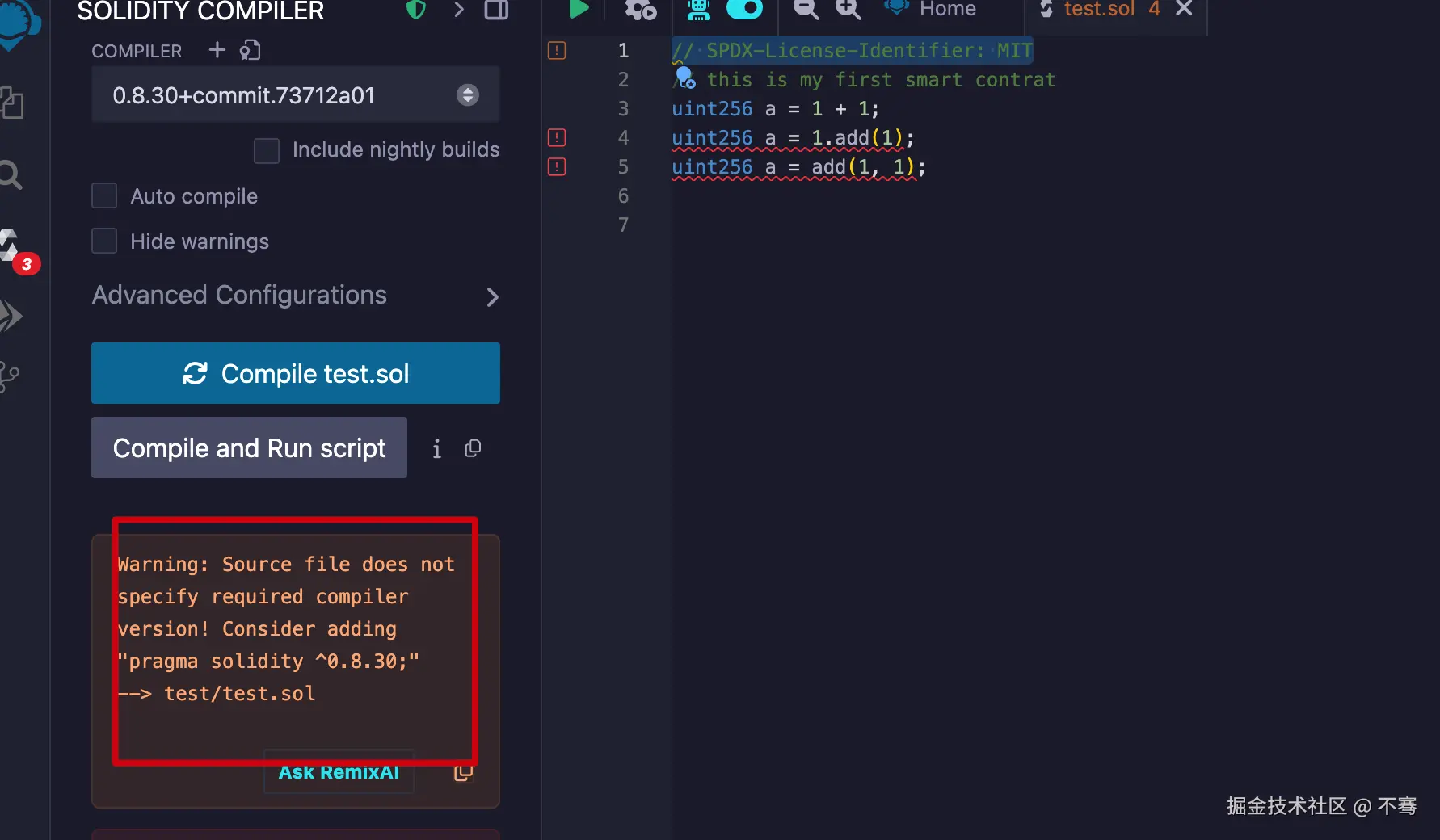Switch to the Home tab
This screenshot has width=1440, height=840.
coord(932,10)
